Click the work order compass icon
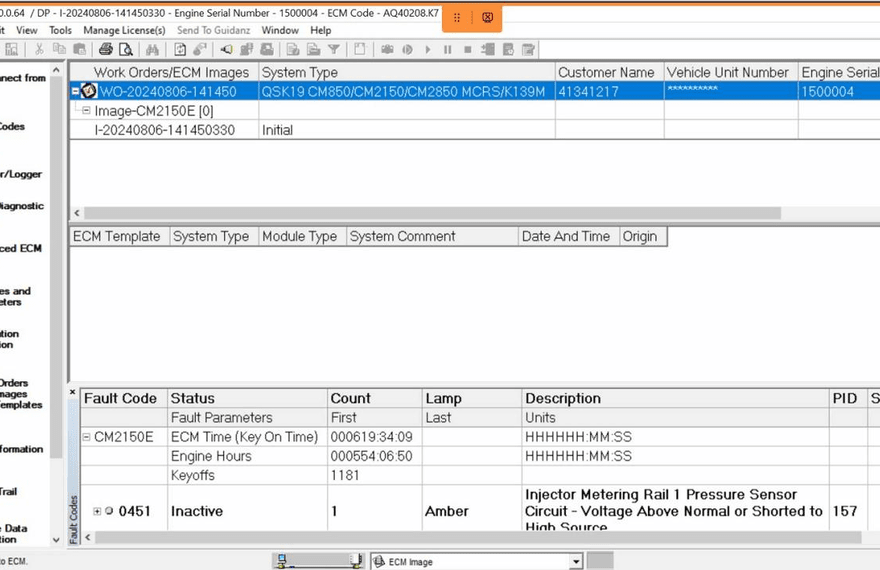This screenshot has width=880, height=570. point(89,90)
